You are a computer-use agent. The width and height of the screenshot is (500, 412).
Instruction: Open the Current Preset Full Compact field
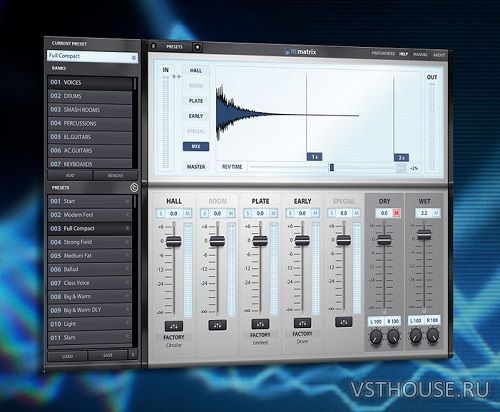coord(92,57)
